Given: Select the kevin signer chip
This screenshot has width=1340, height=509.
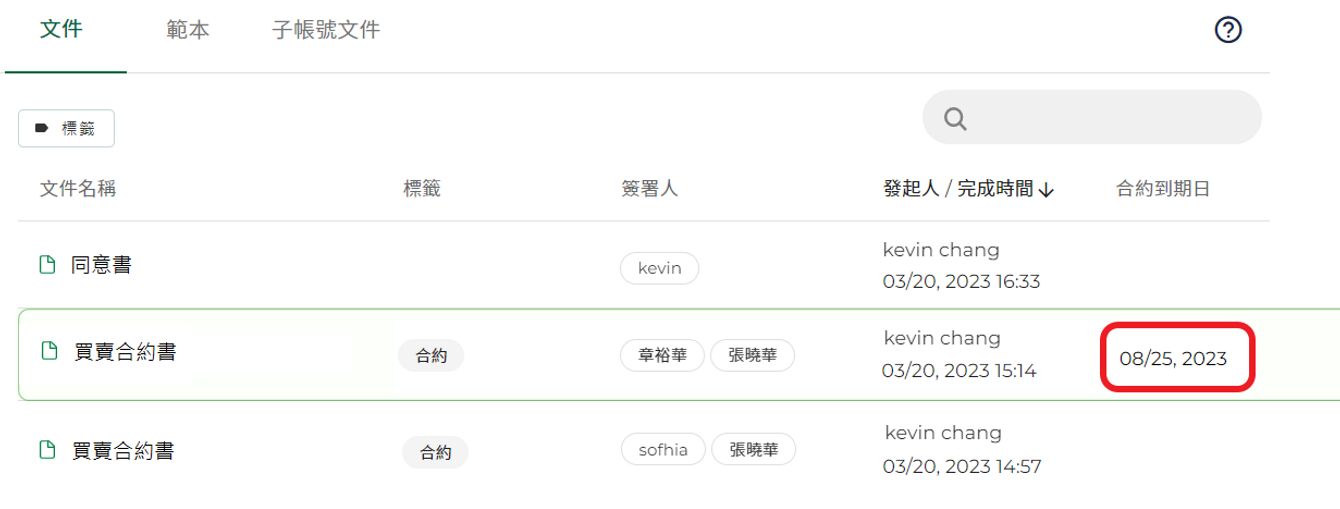Looking at the screenshot, I should (x=659, y=268).
